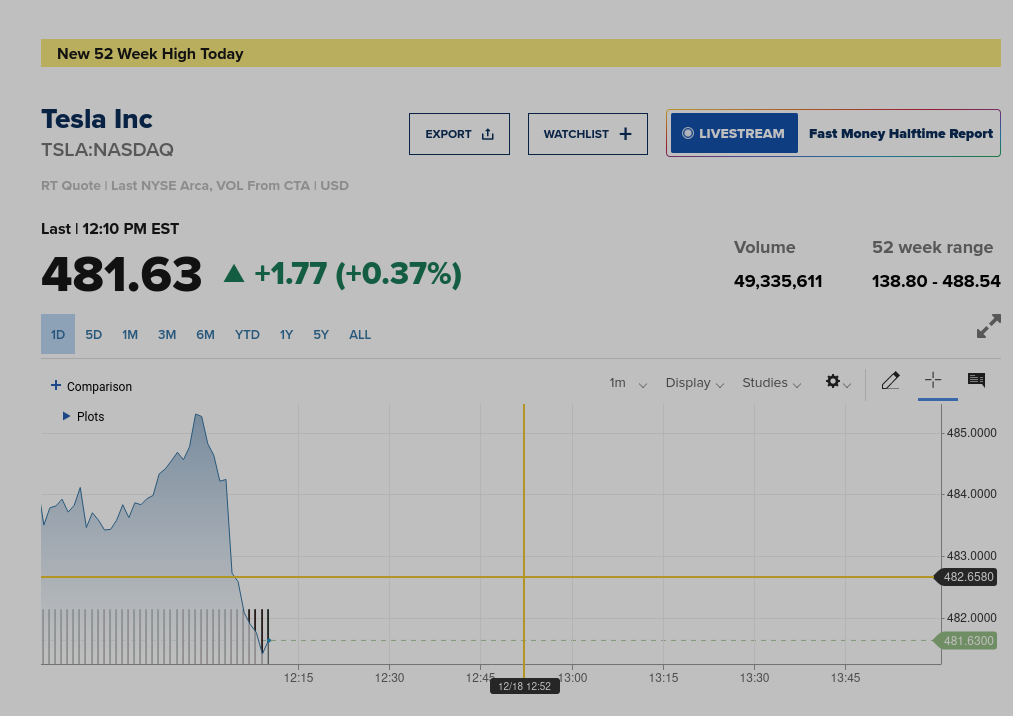Click the 481.6300 current price label
This screenshot has height=716, width=1013.
[x=967, y=640]
